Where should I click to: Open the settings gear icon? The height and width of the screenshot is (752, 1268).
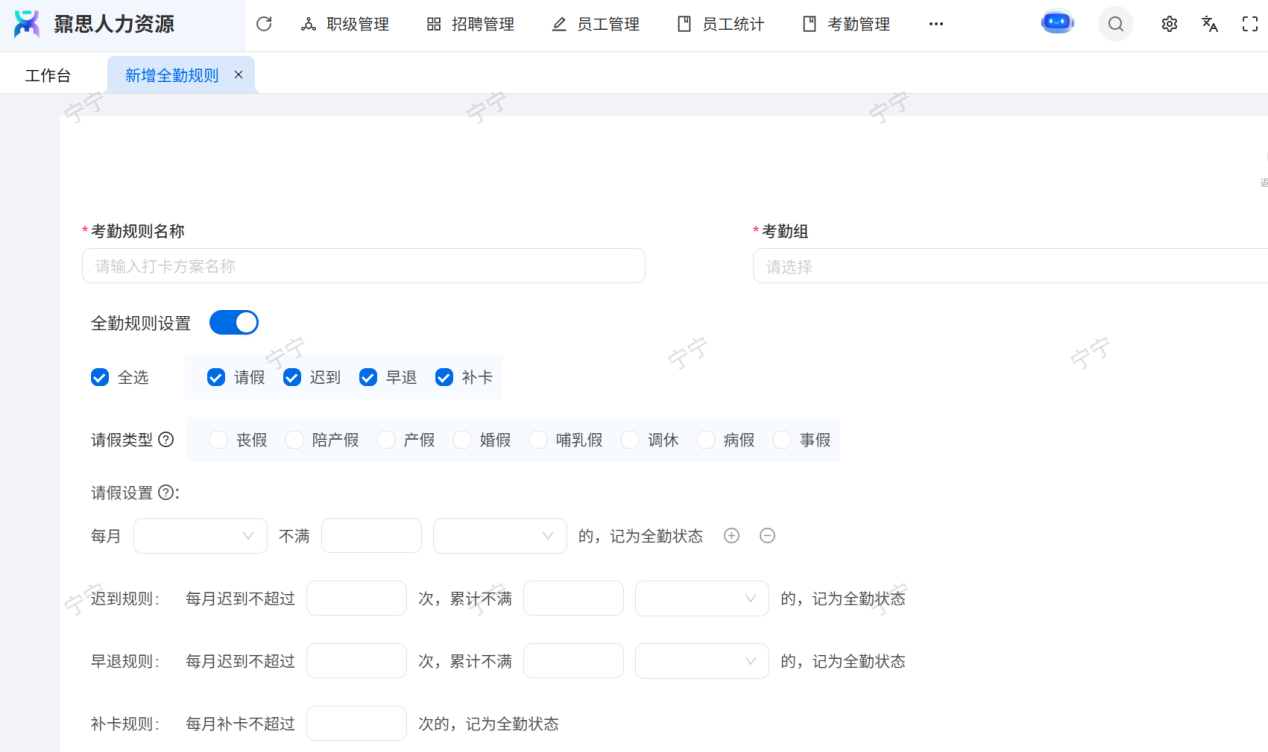tap(1169, 24)
